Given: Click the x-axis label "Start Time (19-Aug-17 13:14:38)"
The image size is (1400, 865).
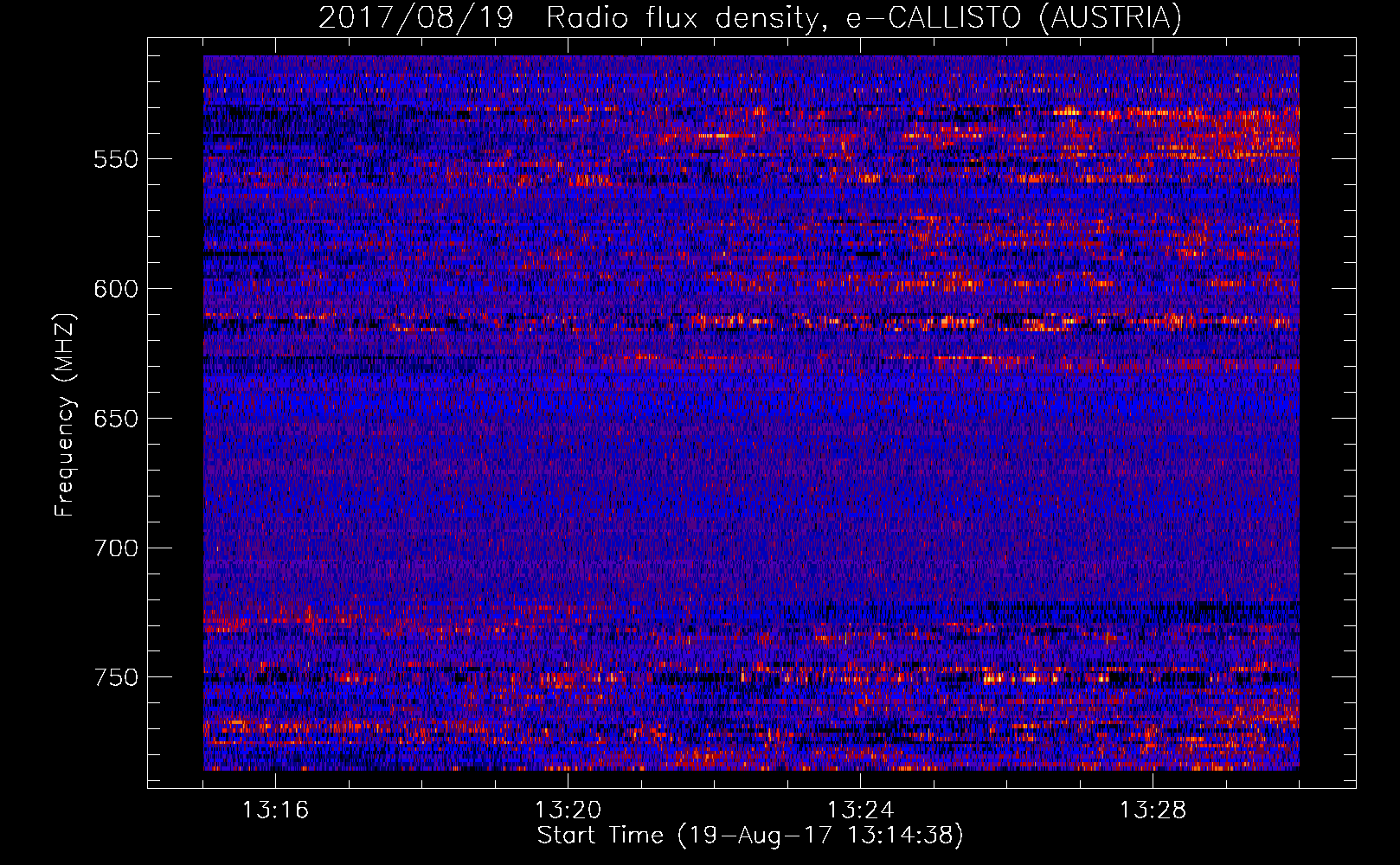Looking at the screenshot, I should (x=750, y=836).
